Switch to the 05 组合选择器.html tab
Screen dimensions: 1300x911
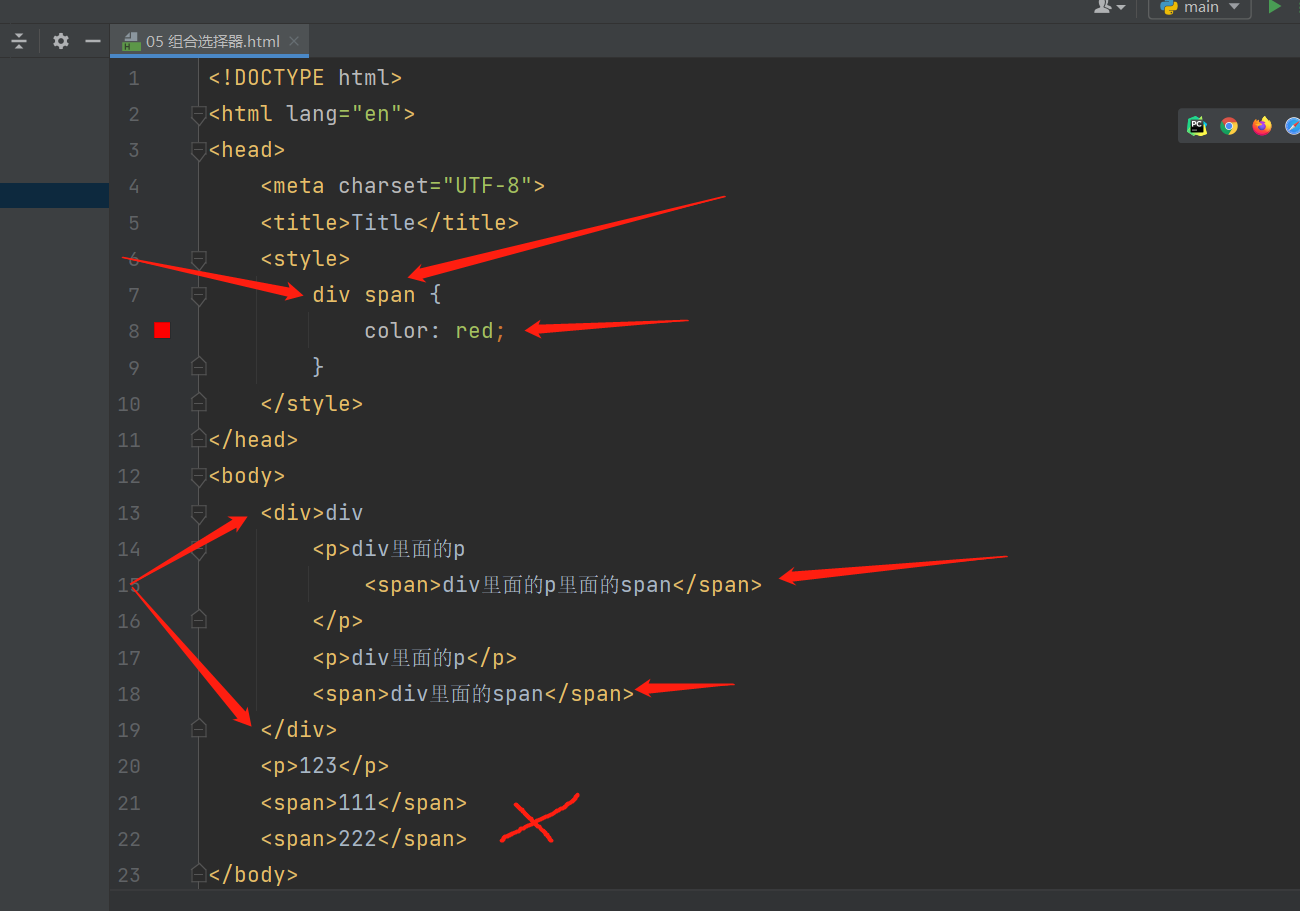point(212,41)
